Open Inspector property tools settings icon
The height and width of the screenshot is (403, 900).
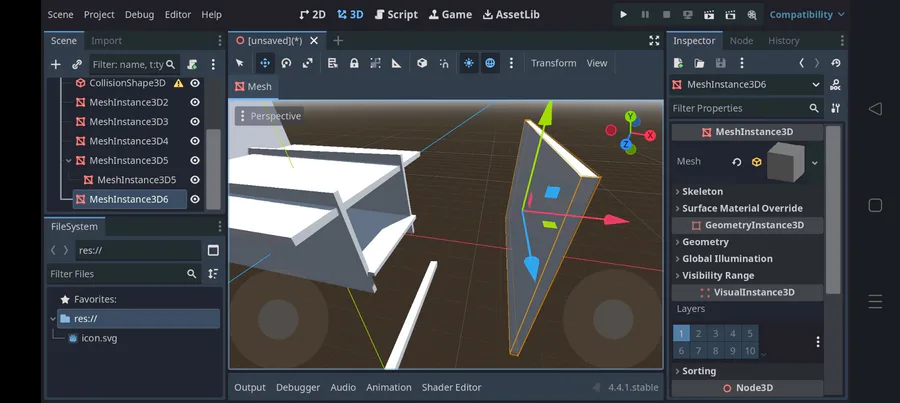coord(836,108)
